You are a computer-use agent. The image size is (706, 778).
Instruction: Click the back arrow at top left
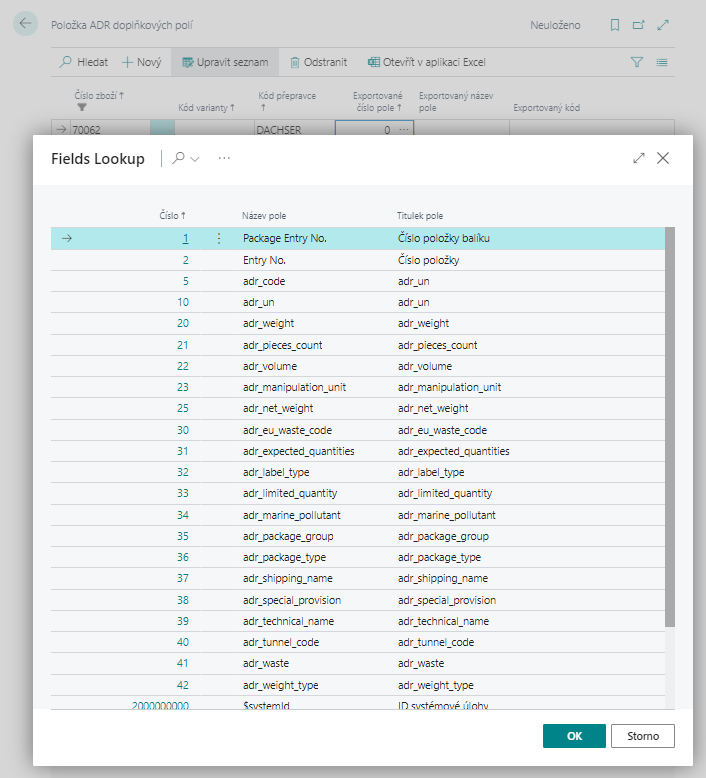[x=27, y=25]
